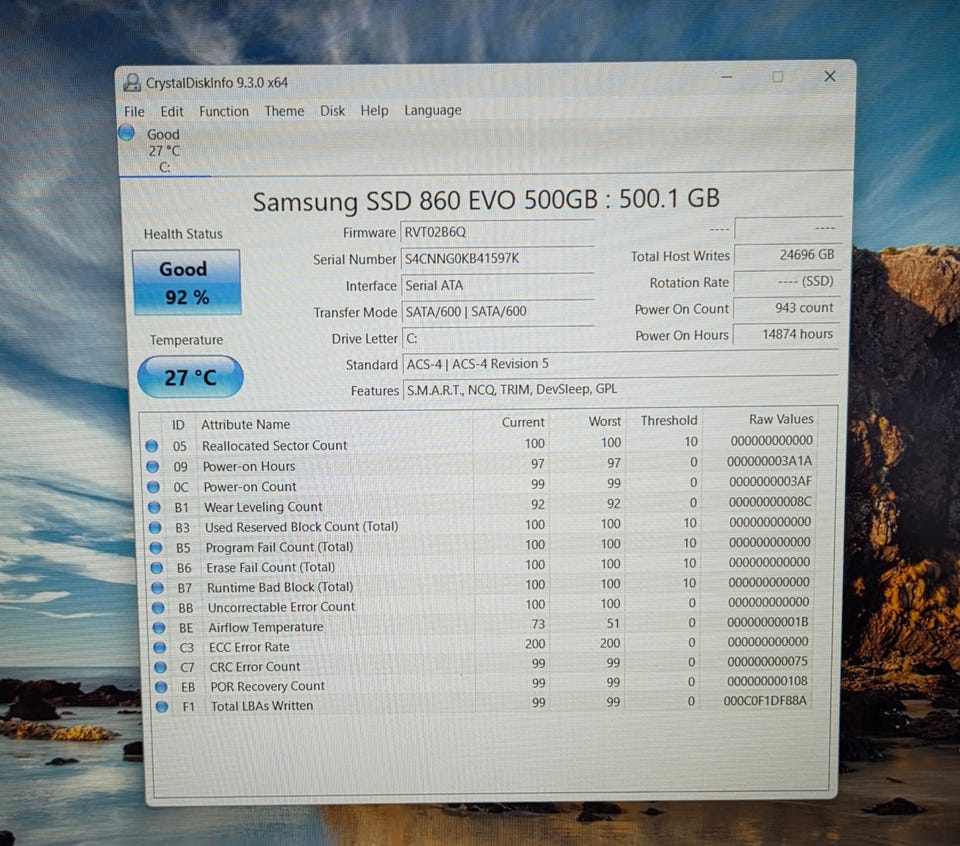Open the File menu

(x=134, y=112)
